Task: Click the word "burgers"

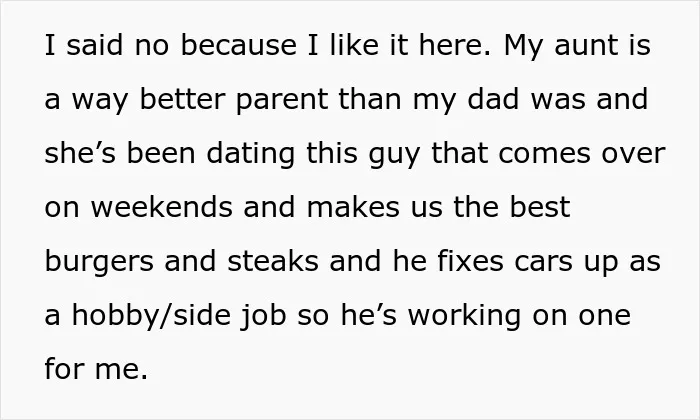Action: pos(99,262)
